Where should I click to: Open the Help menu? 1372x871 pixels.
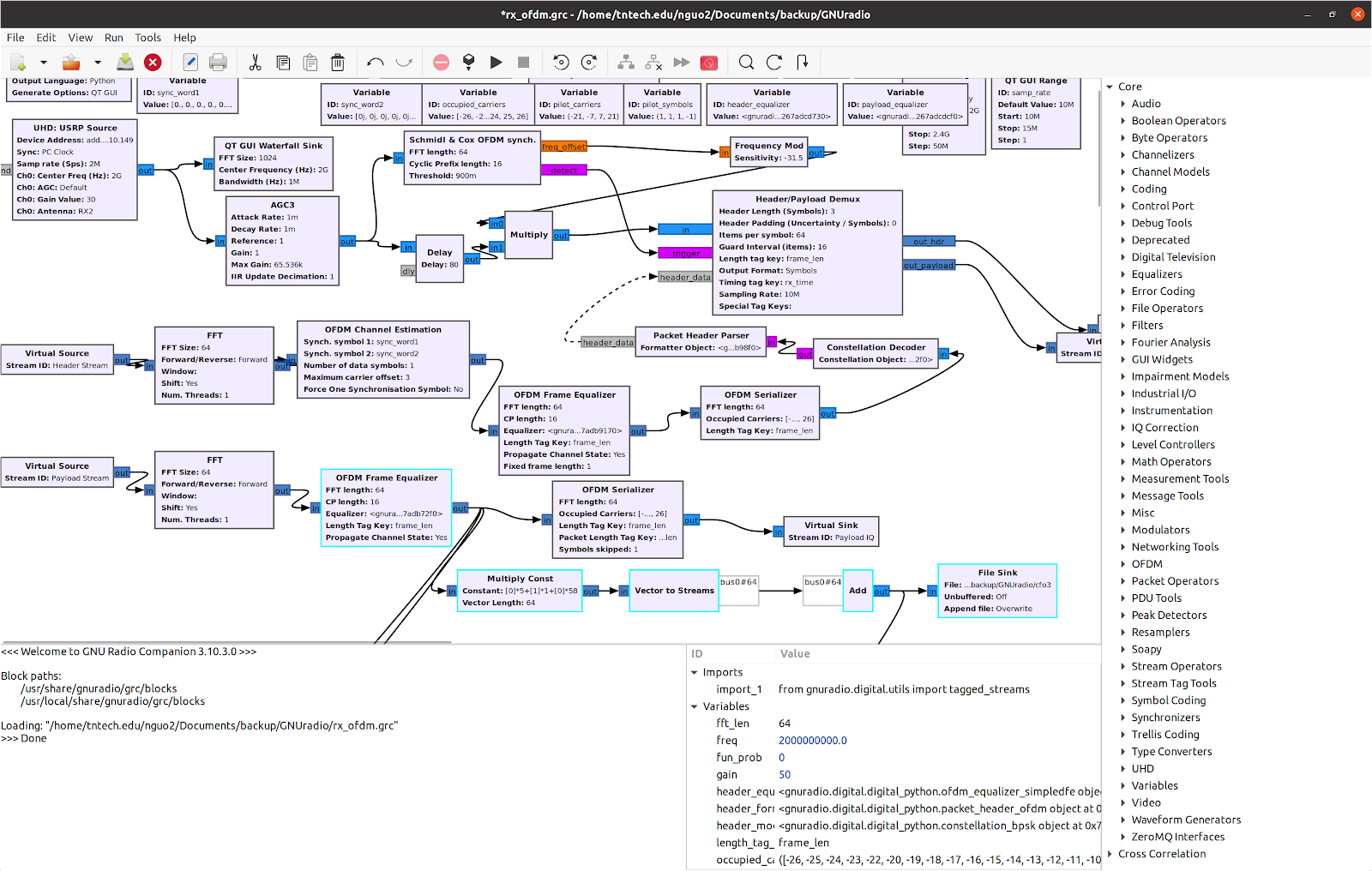pos(184,38)
